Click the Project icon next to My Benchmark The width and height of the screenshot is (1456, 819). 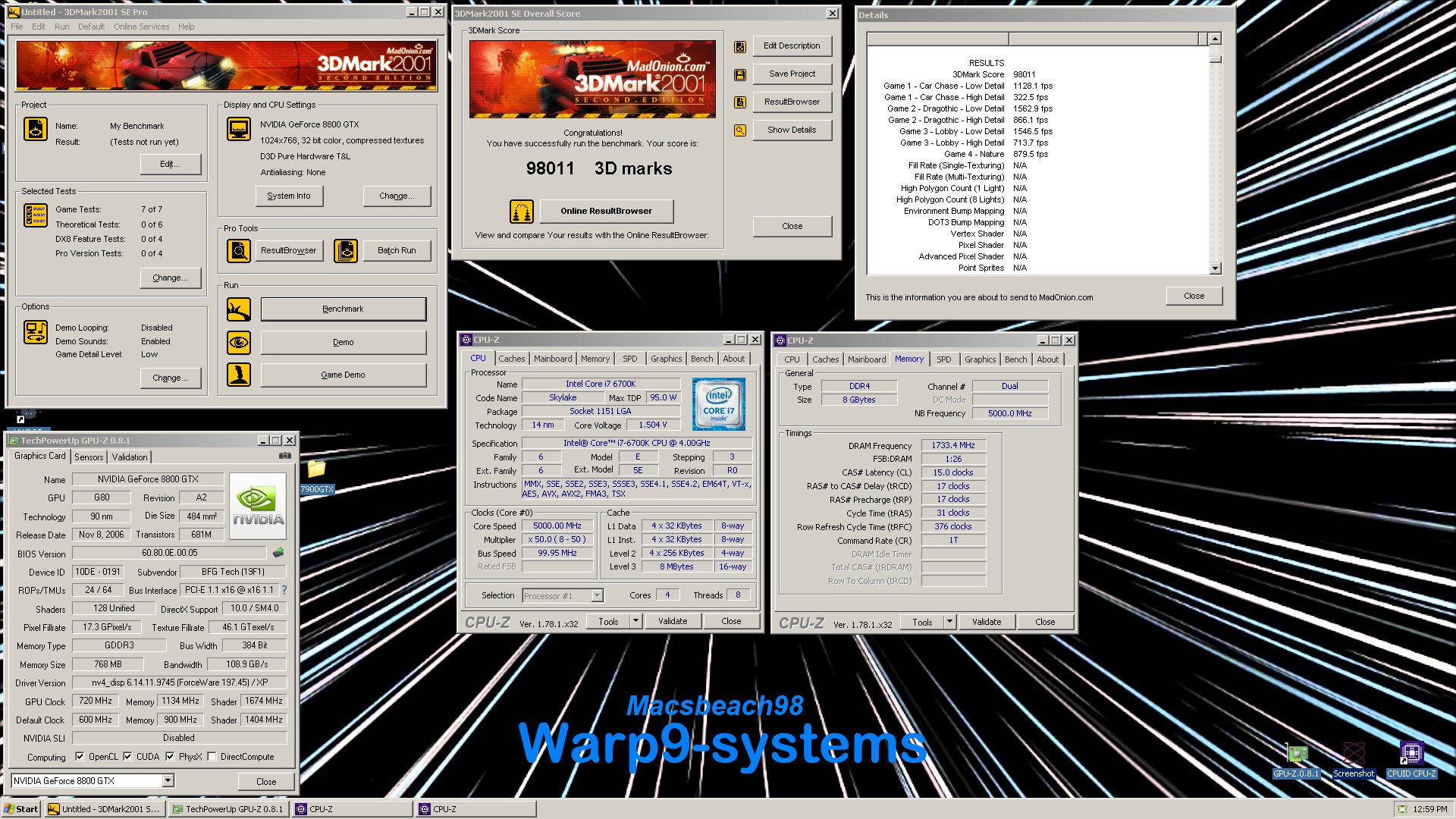pos(36,129)
